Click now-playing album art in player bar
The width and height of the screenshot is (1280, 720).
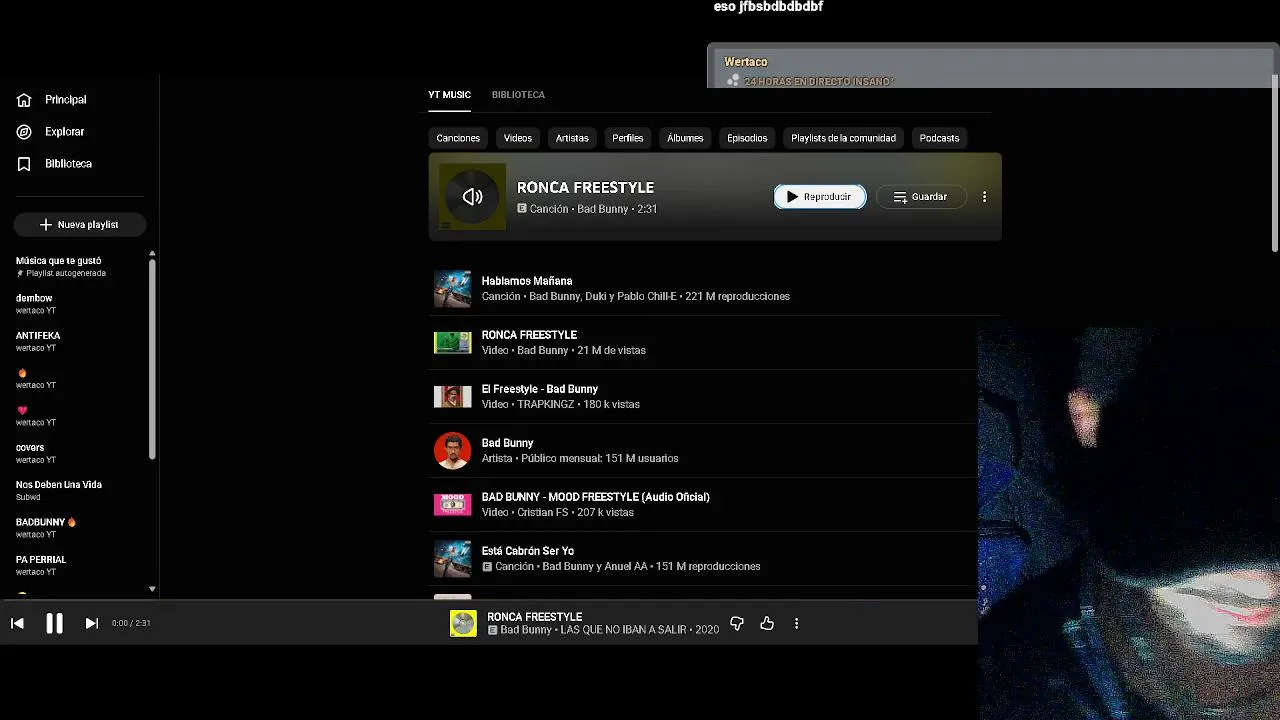tap(463, 623)
